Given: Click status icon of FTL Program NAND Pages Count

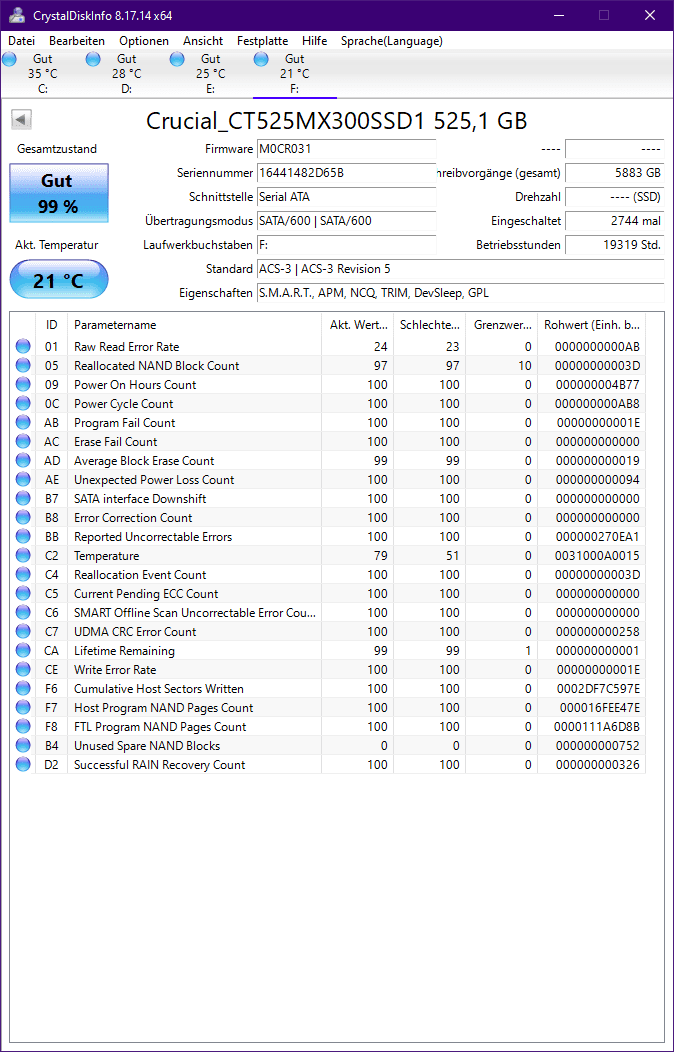Looking at the screenshot, I should (23, 727).
